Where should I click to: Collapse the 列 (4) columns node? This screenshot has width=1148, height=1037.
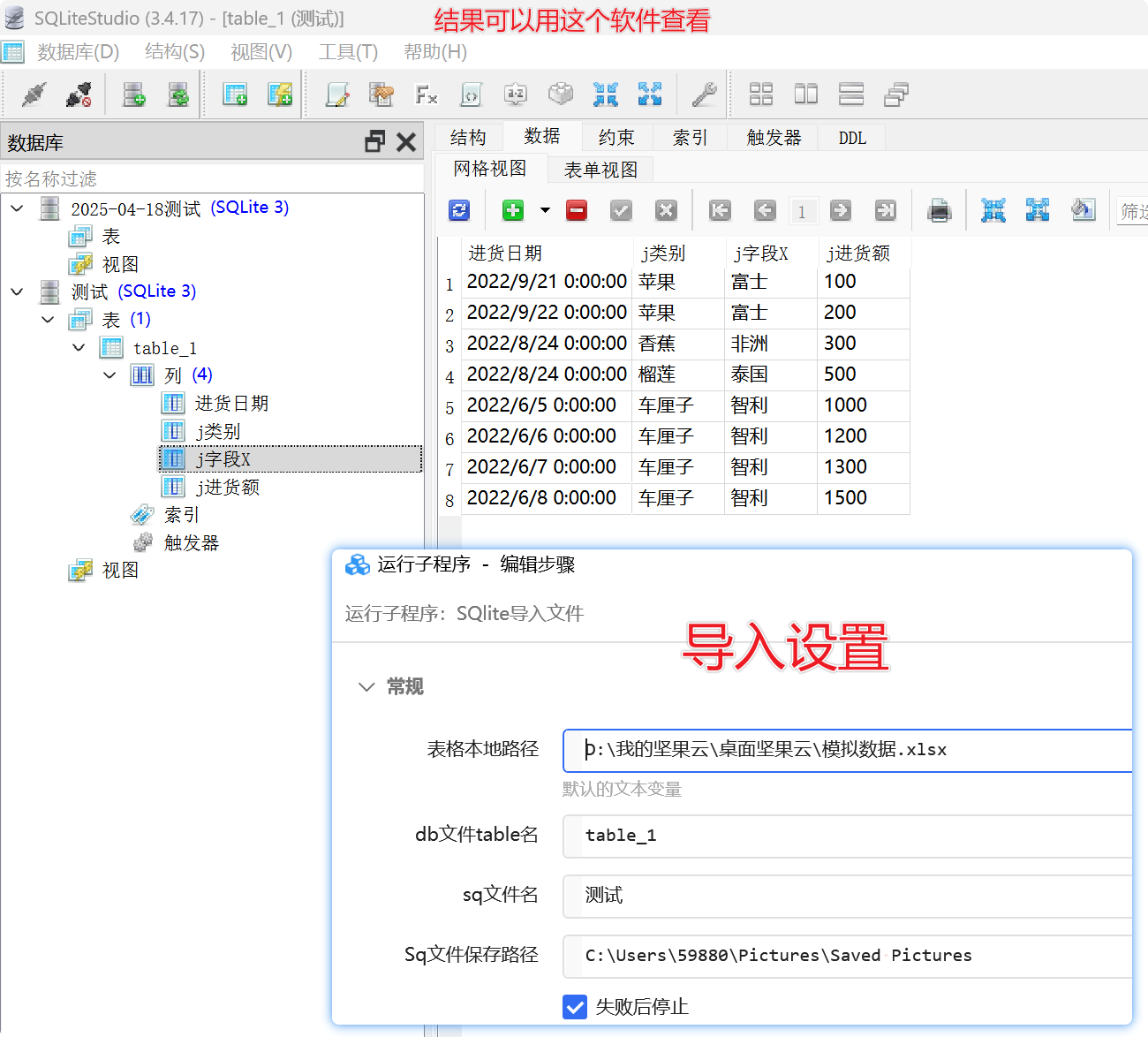pos(110,375)
